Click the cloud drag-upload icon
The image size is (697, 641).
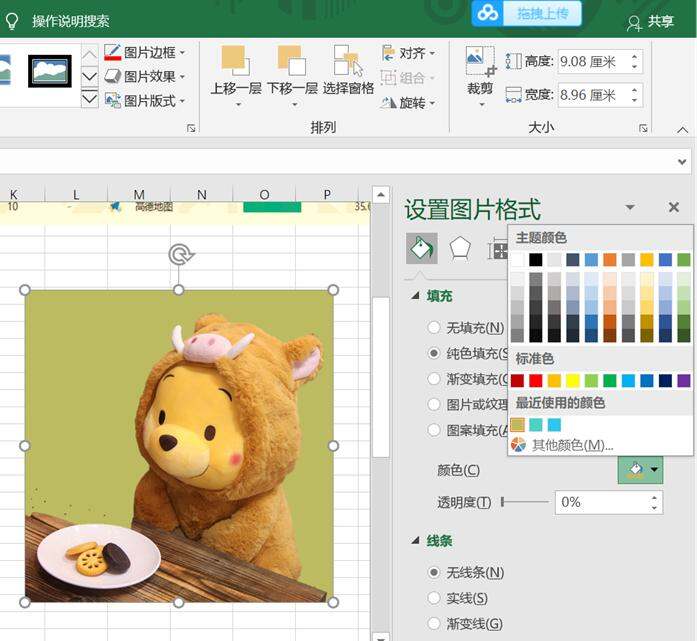(x=487, y=13)
